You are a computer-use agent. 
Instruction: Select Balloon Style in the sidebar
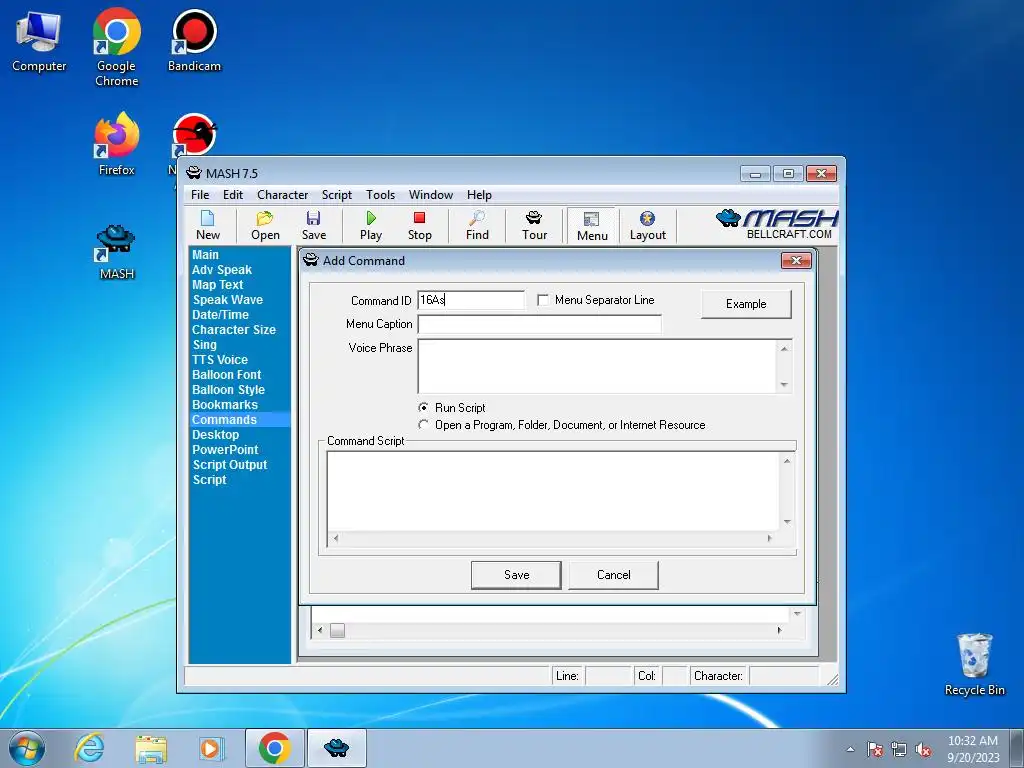click(x=228, y=390)
